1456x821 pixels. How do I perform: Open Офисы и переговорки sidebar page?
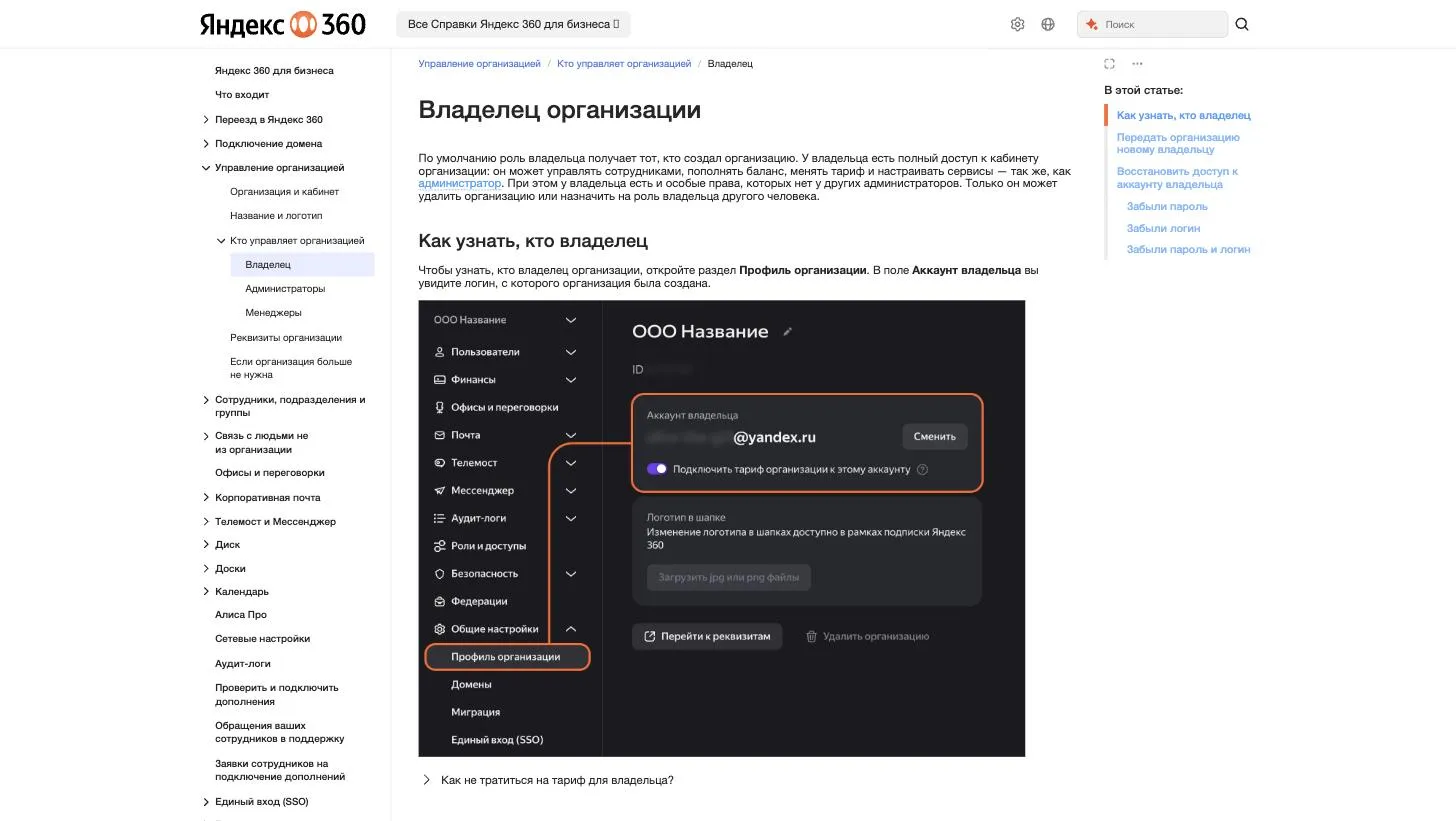pyautogui.click(x=270, y=473)
